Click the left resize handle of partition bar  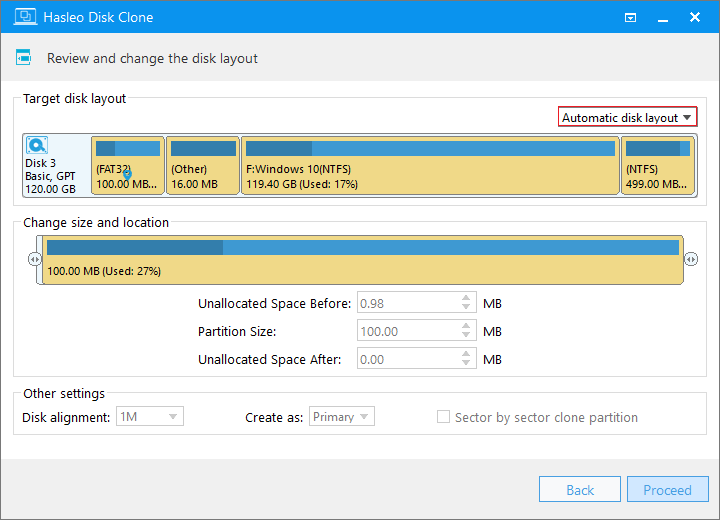coord(34,260)
